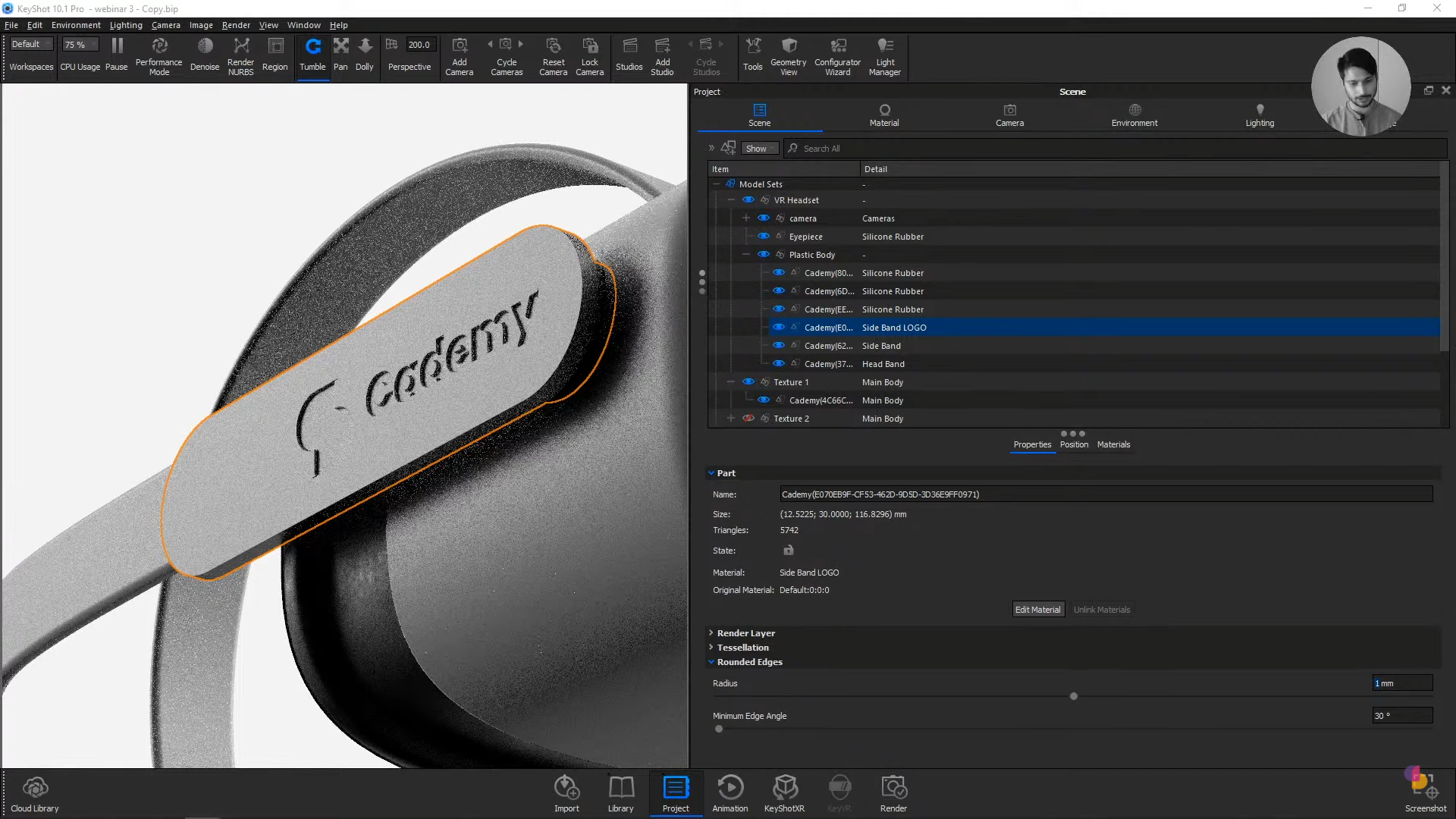Screen dimensions: 1456x819
Task: Click the Unlink Materials button
Action: (1102, 610)
